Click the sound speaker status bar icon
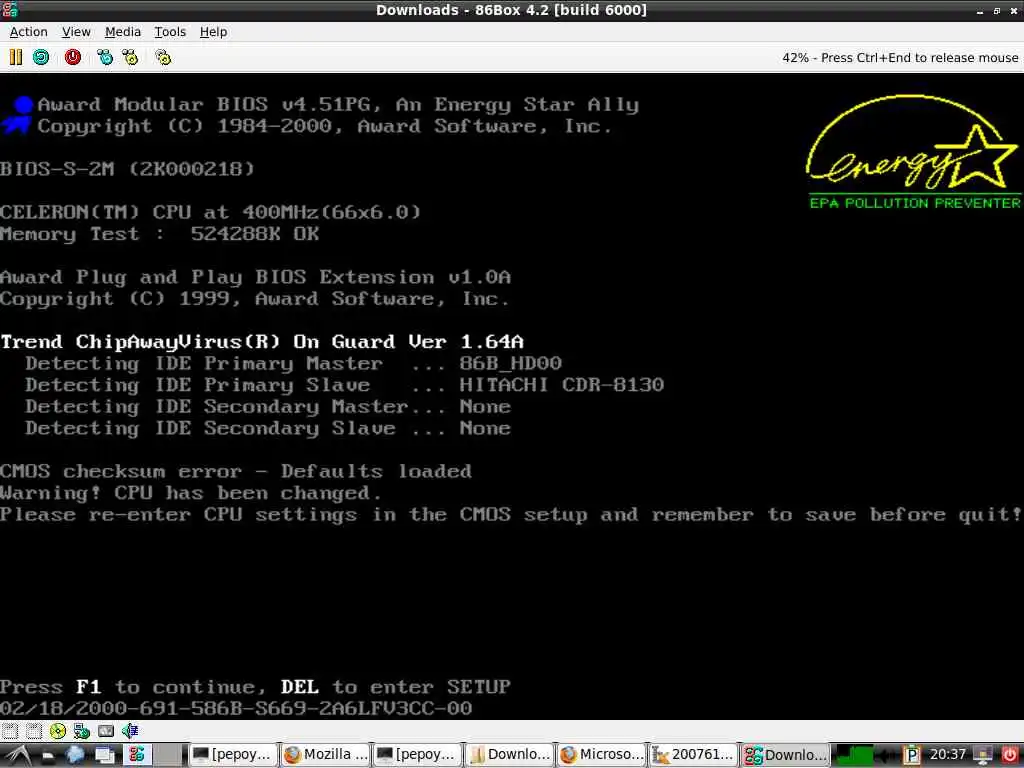Image resolution: width=1024 pixels, height=768 pixels. point(130,731)
